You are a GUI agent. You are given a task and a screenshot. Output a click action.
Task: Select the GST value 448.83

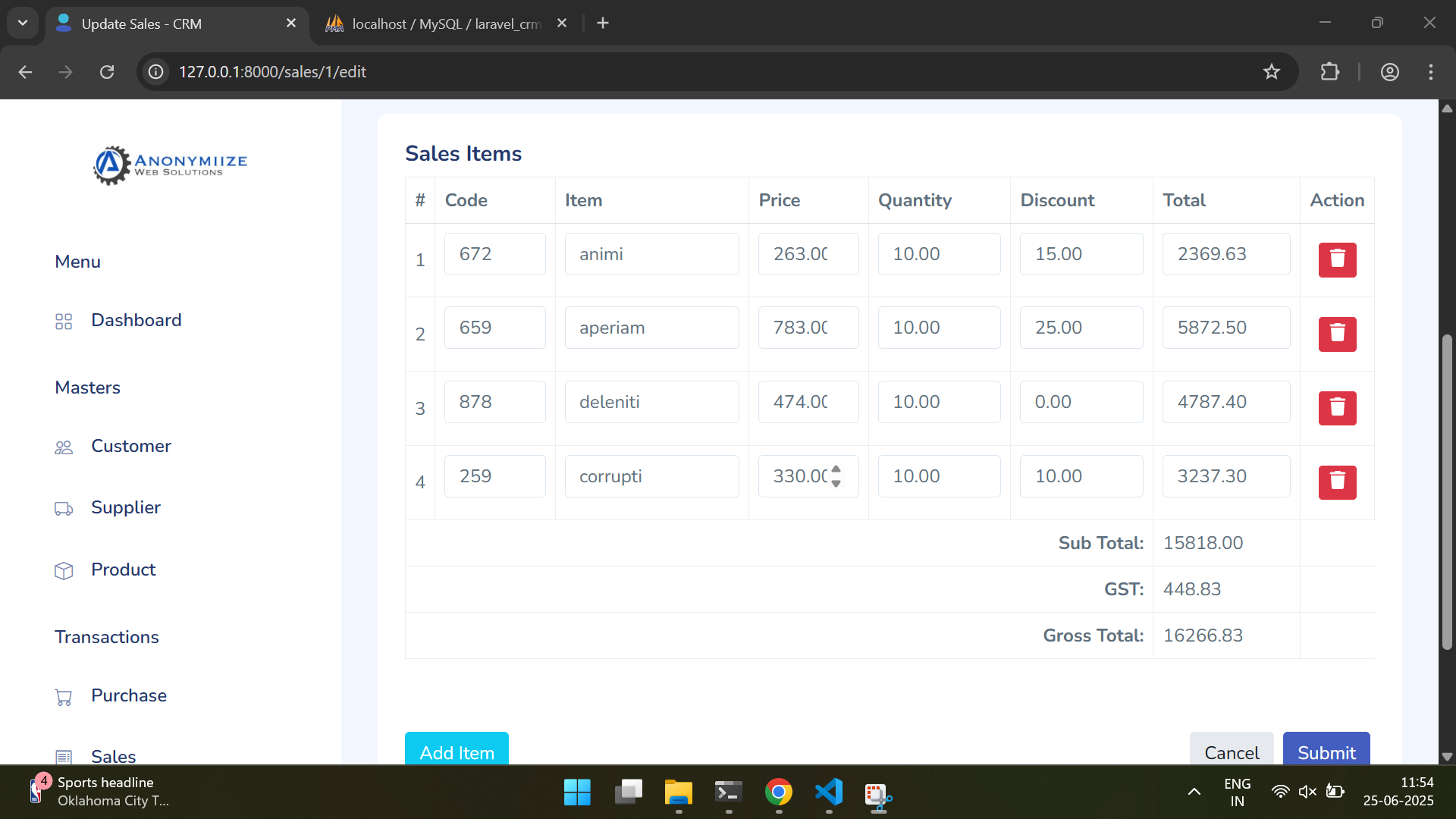pyautogui.click(x=1192, y=589)
